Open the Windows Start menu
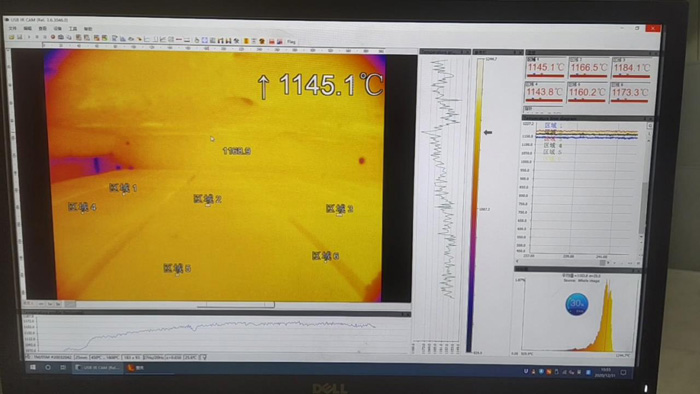700x394 pixels. pos(33,367)
